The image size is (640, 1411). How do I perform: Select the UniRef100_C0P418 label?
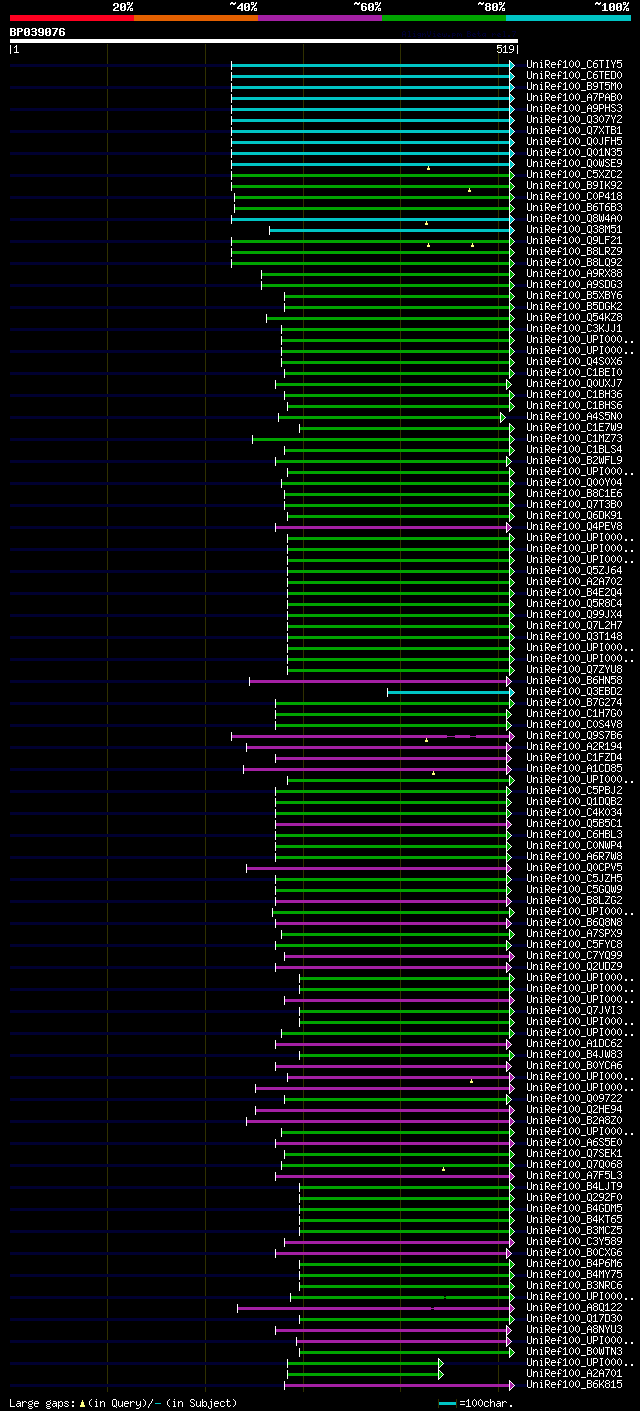[x=575, y=196]
